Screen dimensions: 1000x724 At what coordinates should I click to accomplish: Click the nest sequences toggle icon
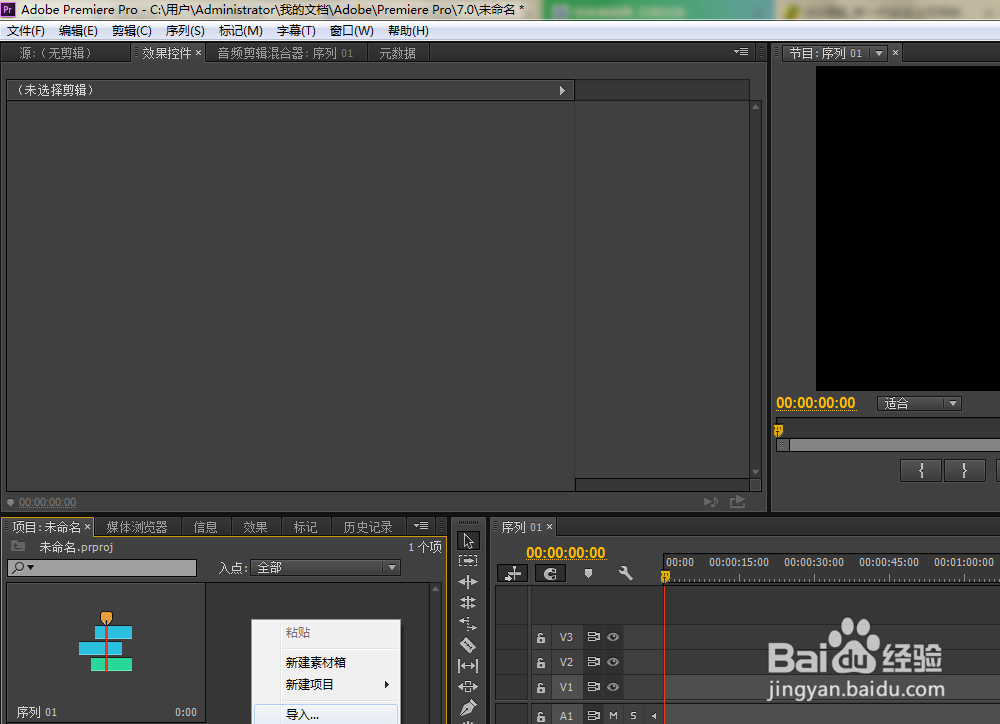coord(513,574)
